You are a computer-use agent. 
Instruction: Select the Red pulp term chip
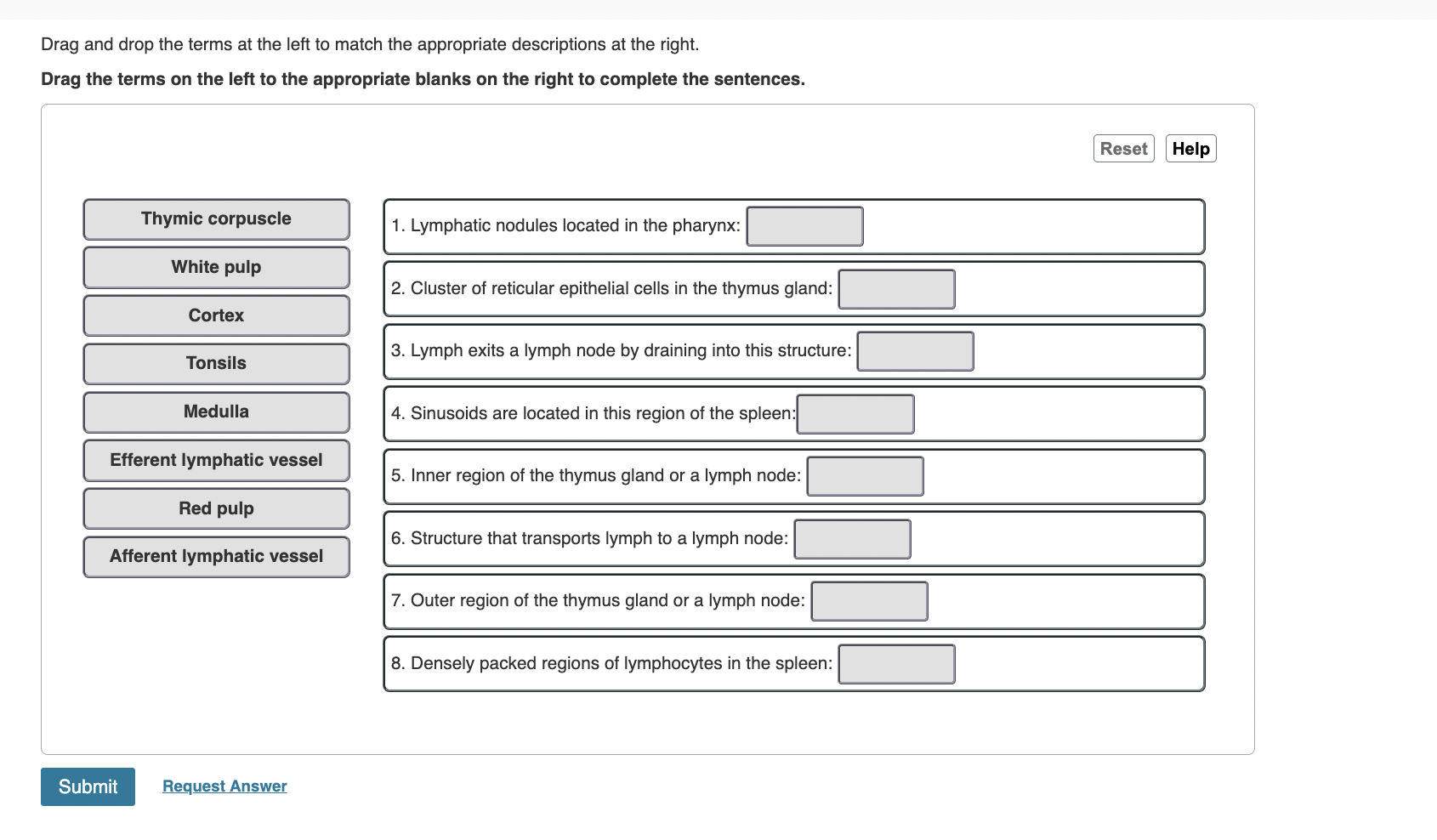point(216,508)
